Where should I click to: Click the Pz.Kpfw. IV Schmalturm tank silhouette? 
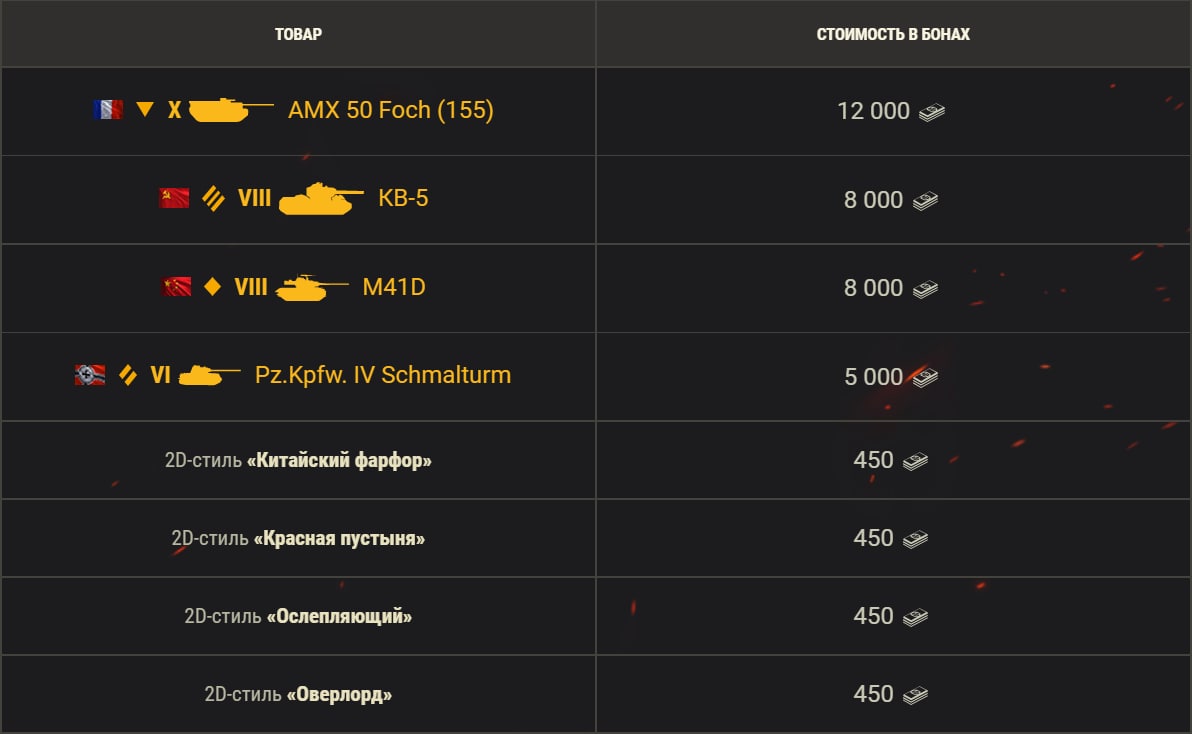(209, 376)
